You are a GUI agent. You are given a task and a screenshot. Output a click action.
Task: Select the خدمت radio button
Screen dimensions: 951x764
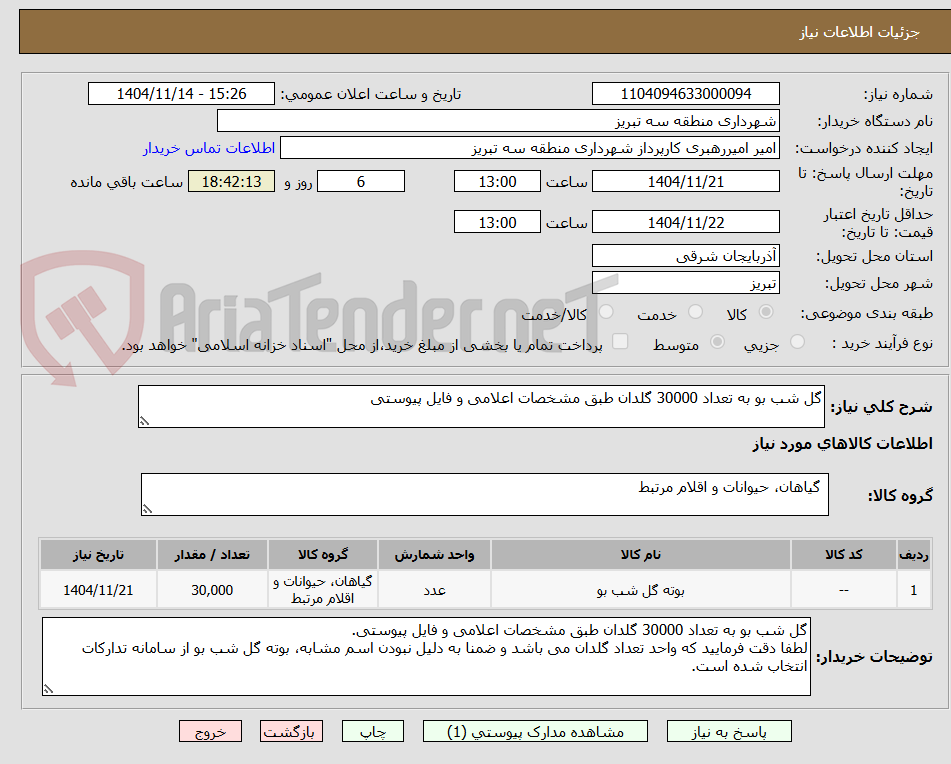pyautogui.click(x=695, y=312)
